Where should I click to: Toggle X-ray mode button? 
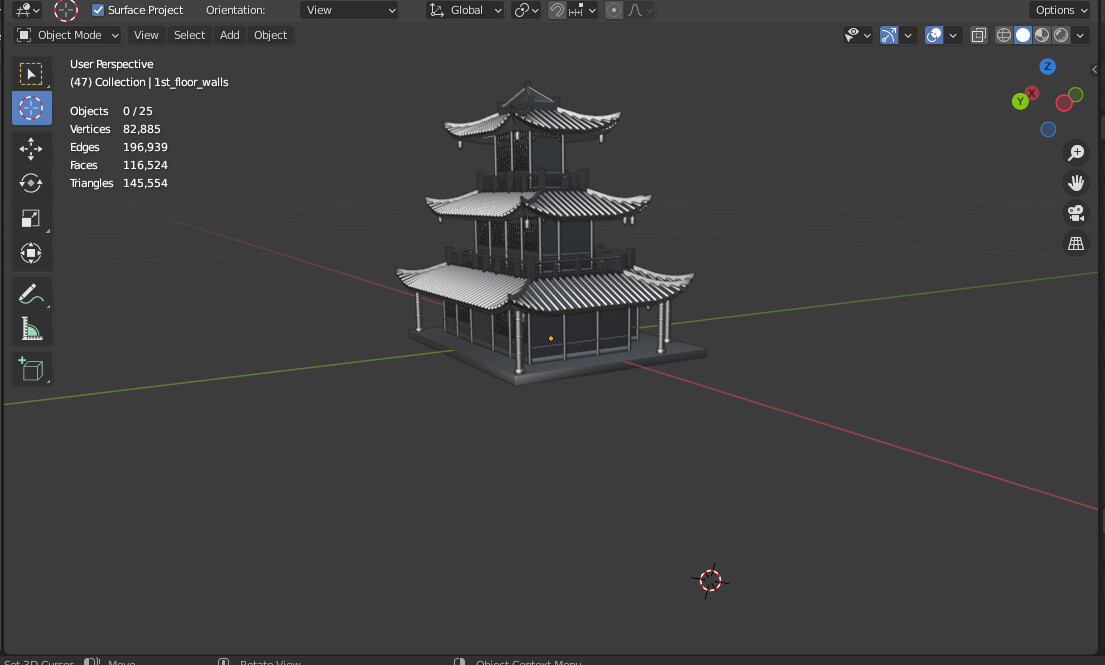[x=978, y=35]
